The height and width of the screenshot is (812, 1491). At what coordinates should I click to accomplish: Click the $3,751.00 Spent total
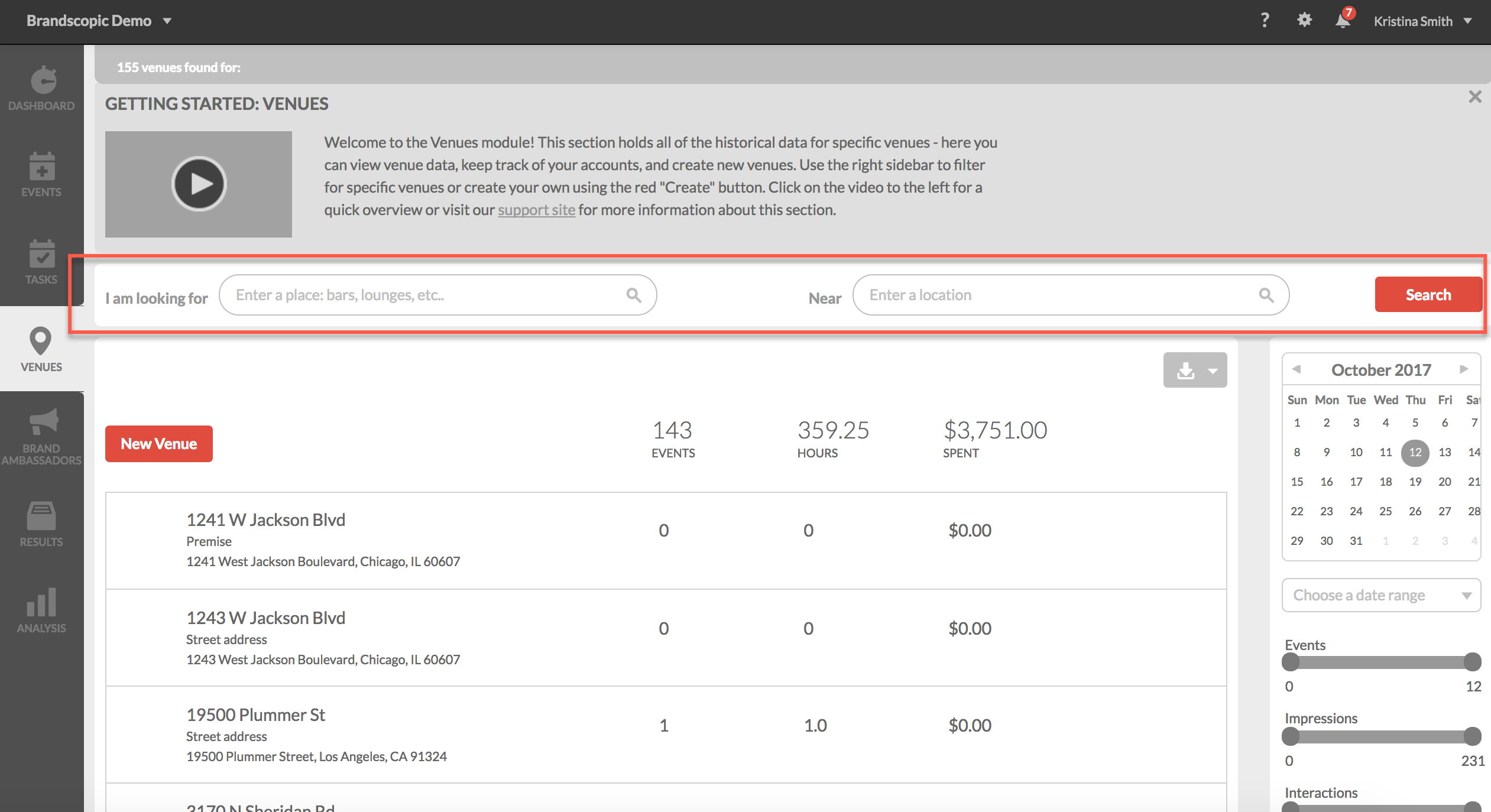pyautogui.click(x=995, y=439)
